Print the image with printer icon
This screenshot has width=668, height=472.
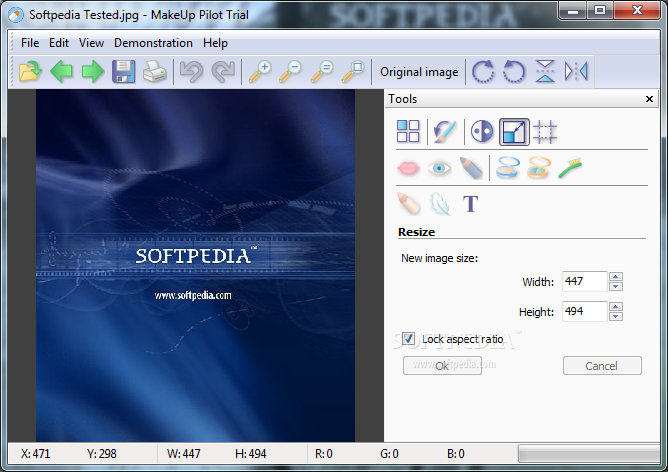point(155,71)
